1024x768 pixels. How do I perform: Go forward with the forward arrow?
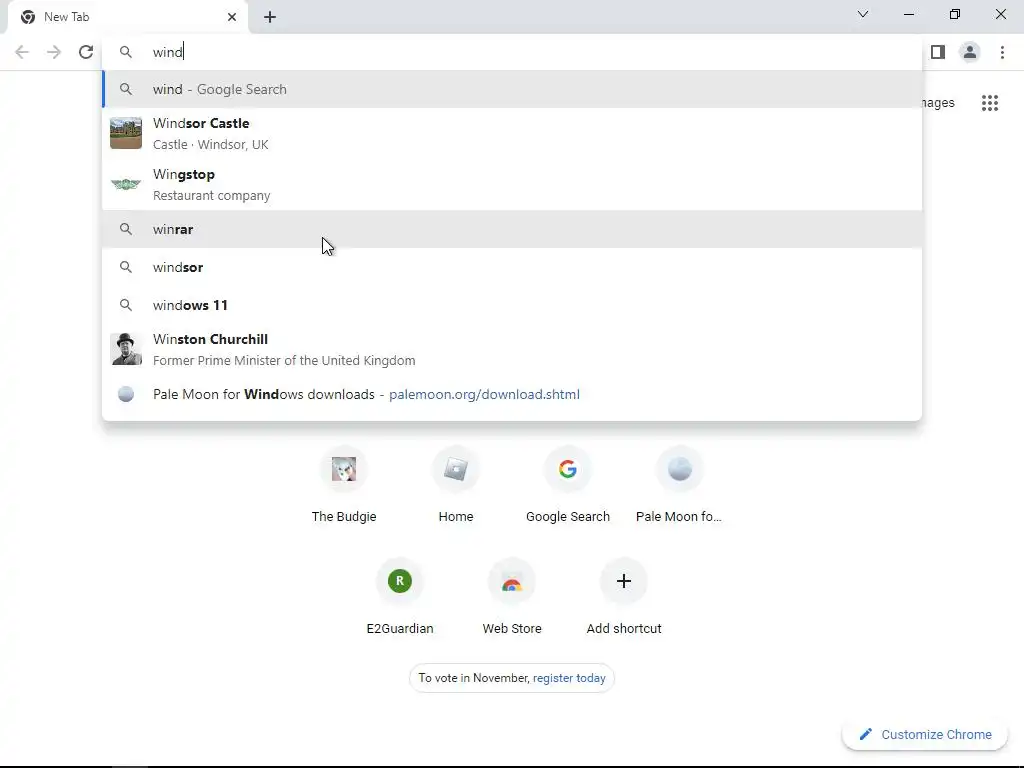tap(54, 52)
